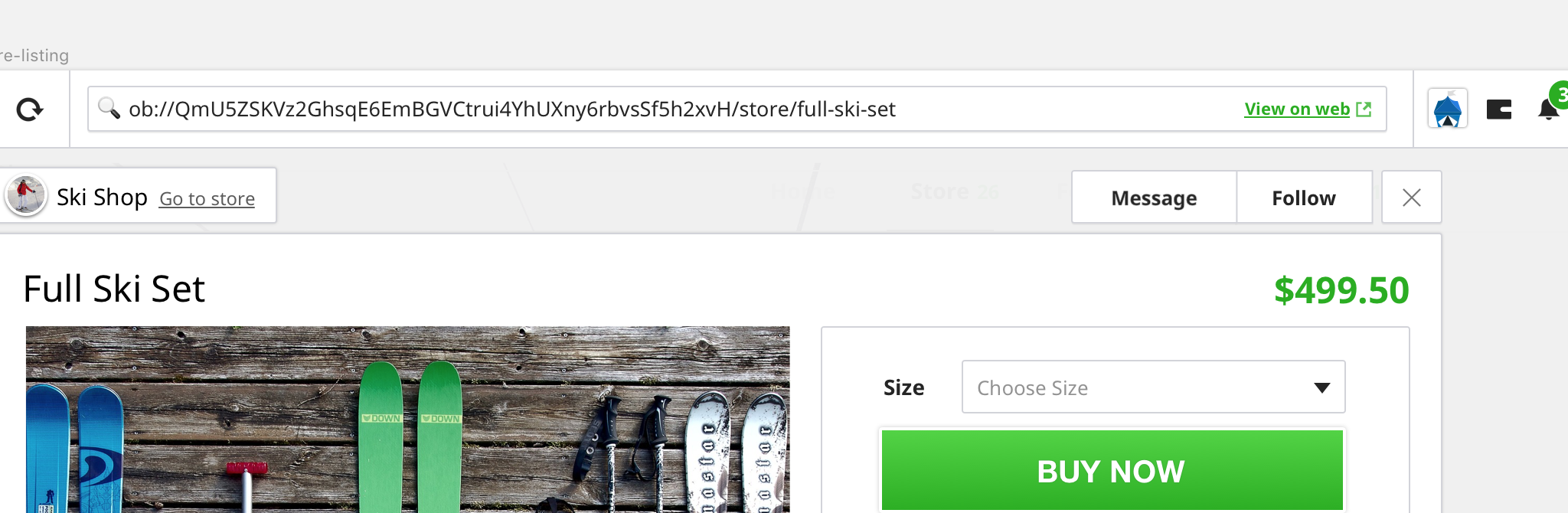Click the BUY NOW button

point(1112,470)
